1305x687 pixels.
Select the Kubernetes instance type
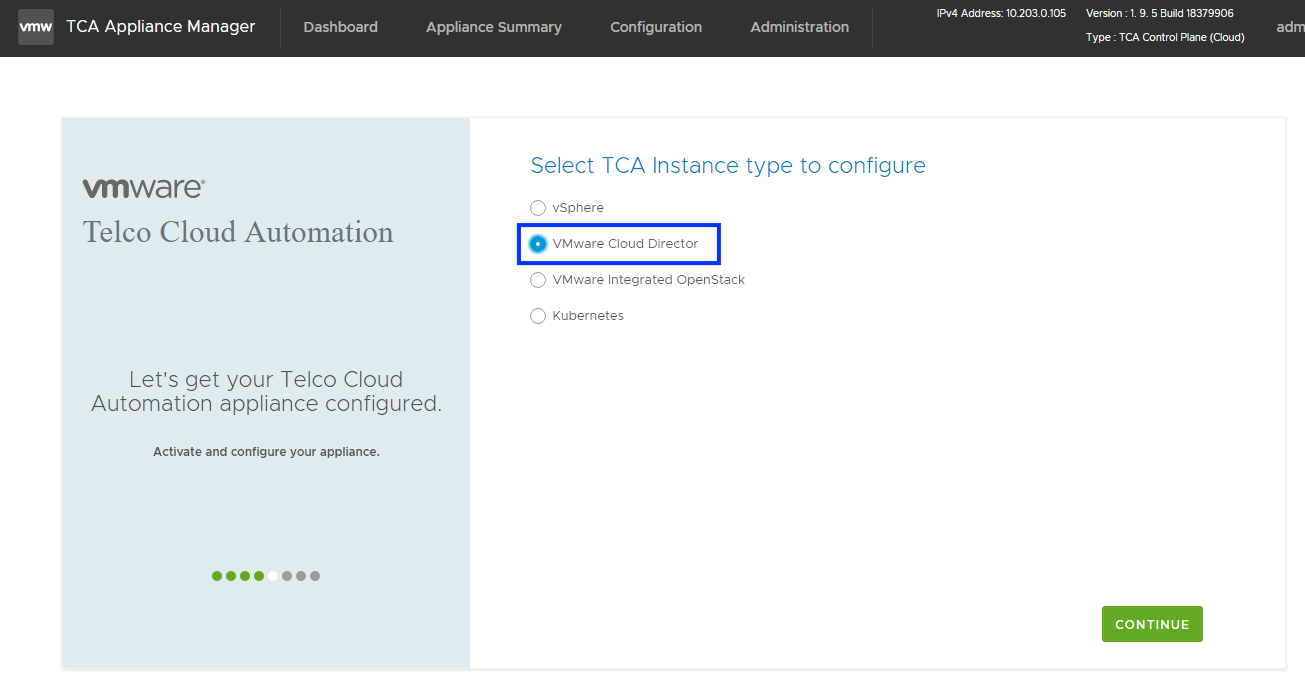(x=538, y=316)
